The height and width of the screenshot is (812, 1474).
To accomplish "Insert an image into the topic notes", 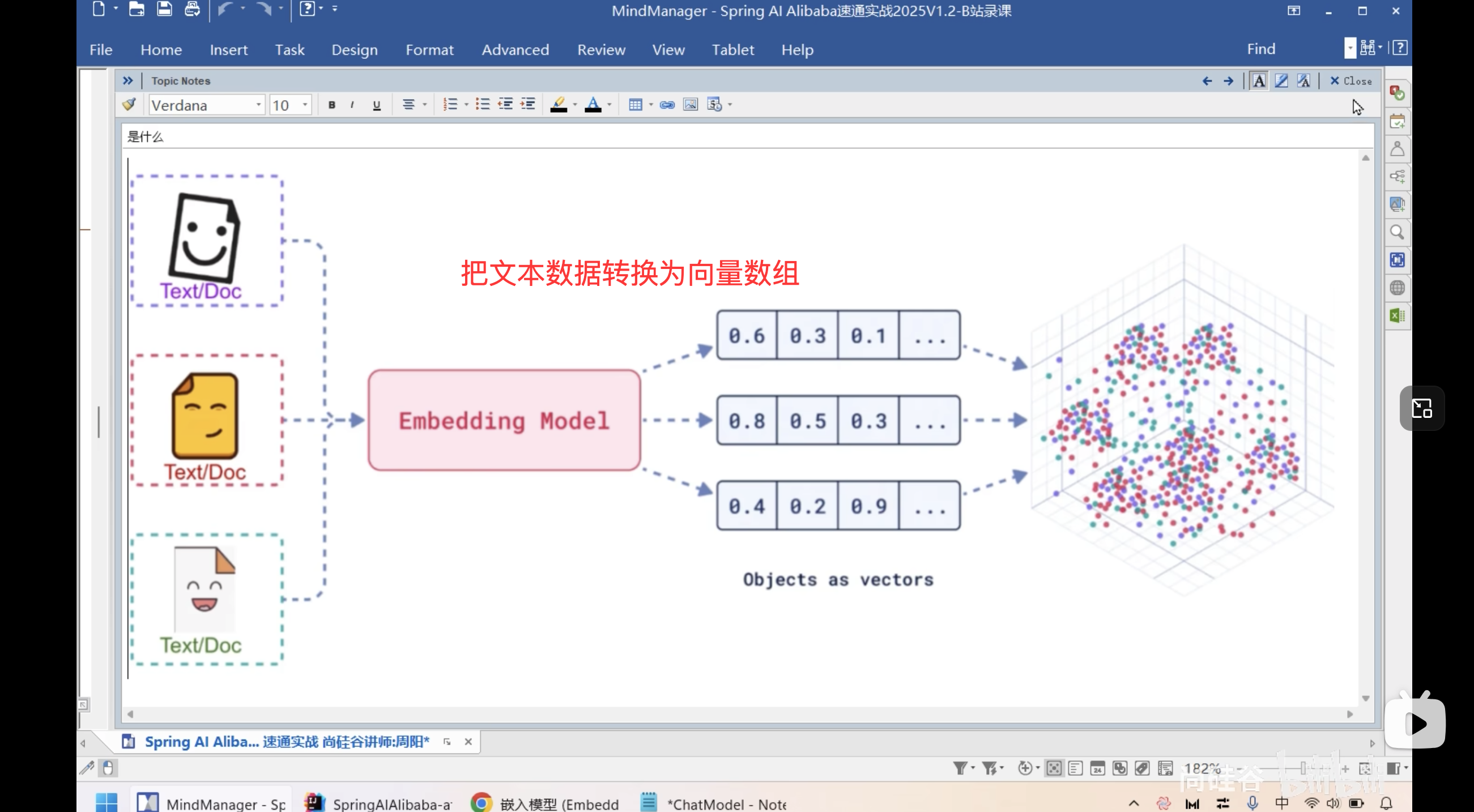I will pyautogui.click(x=690, y=104).
